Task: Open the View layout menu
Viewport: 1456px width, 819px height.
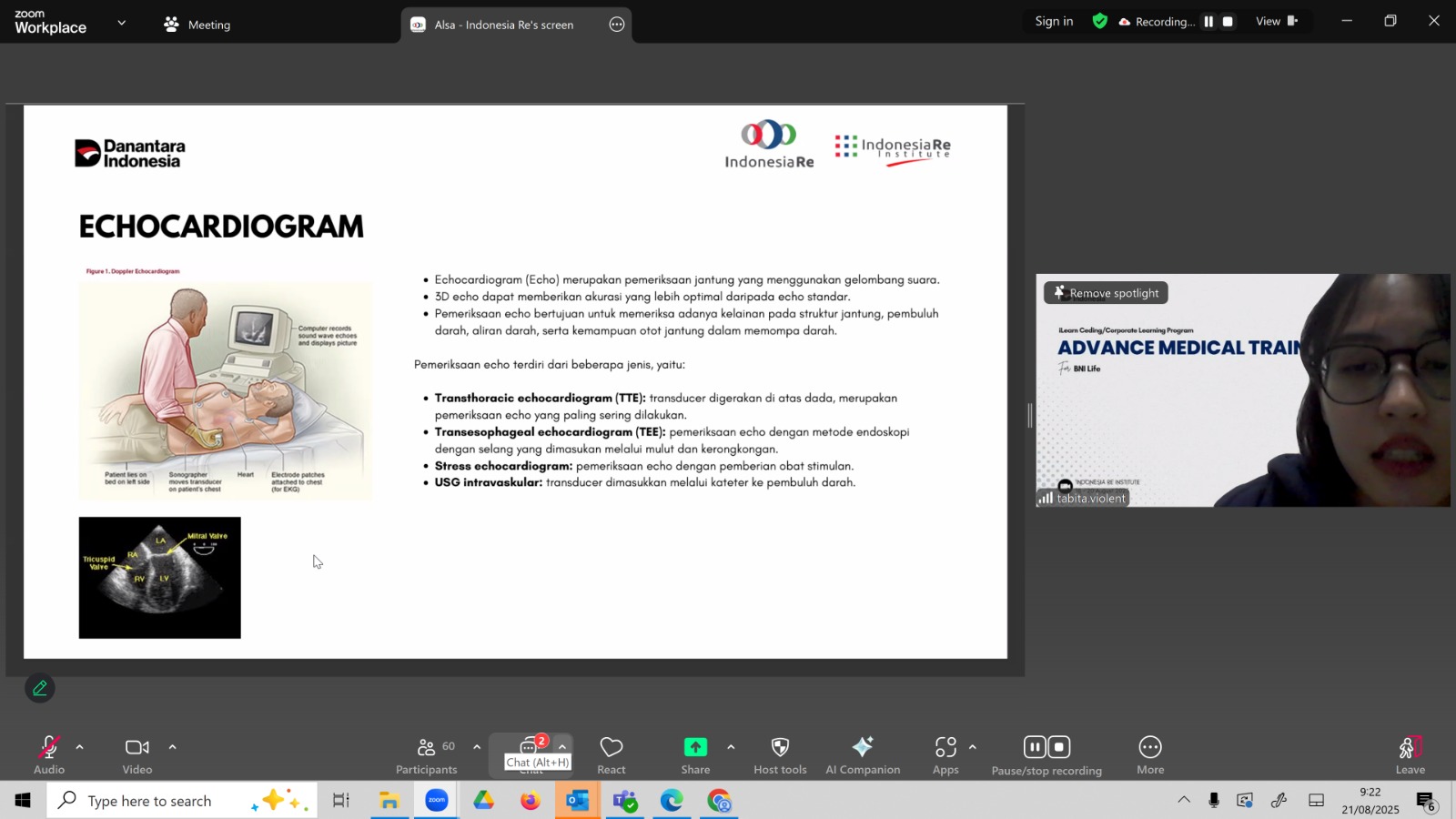Action: [x=1276, y=22]
